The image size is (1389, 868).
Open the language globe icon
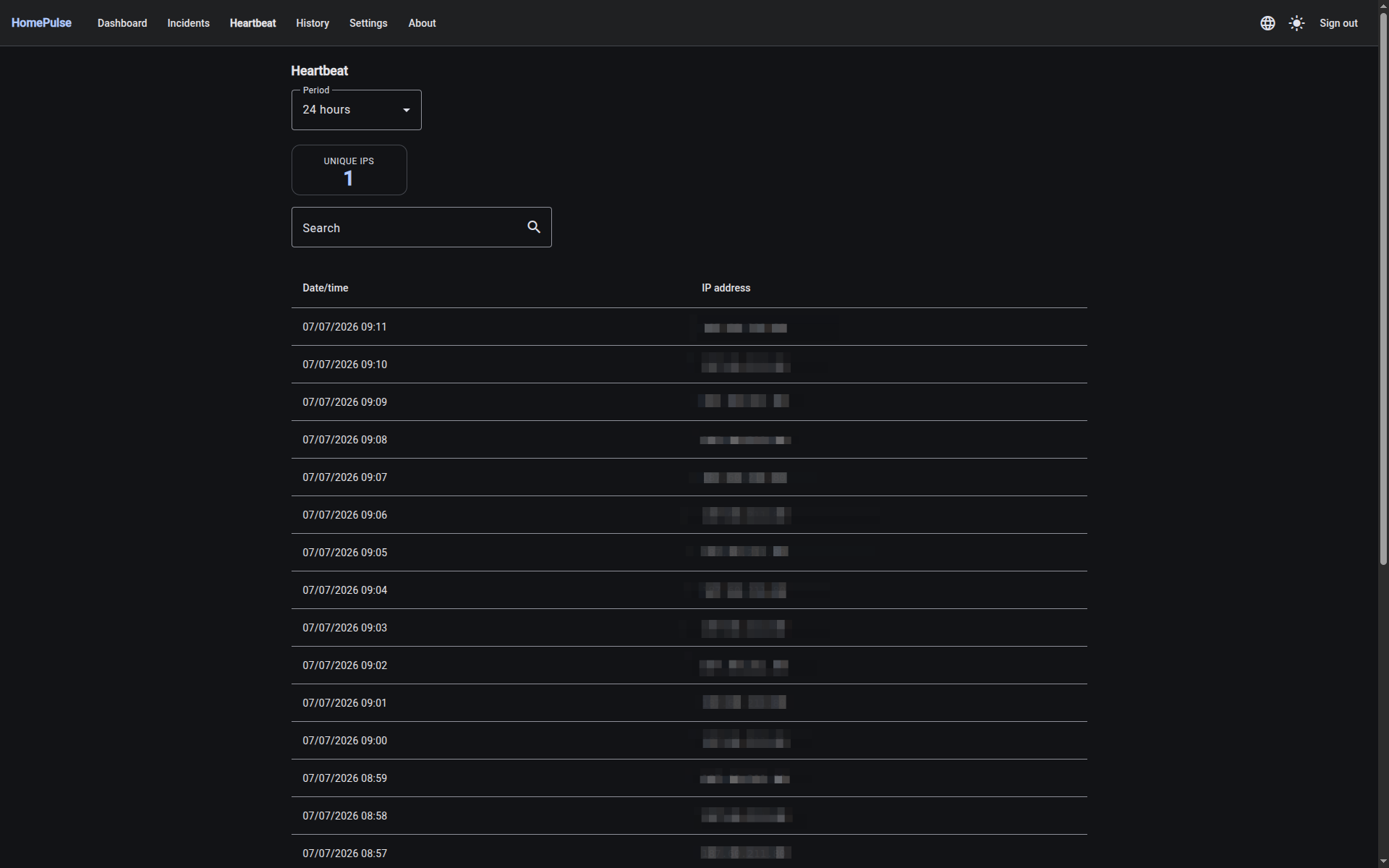coord(1267,23)
